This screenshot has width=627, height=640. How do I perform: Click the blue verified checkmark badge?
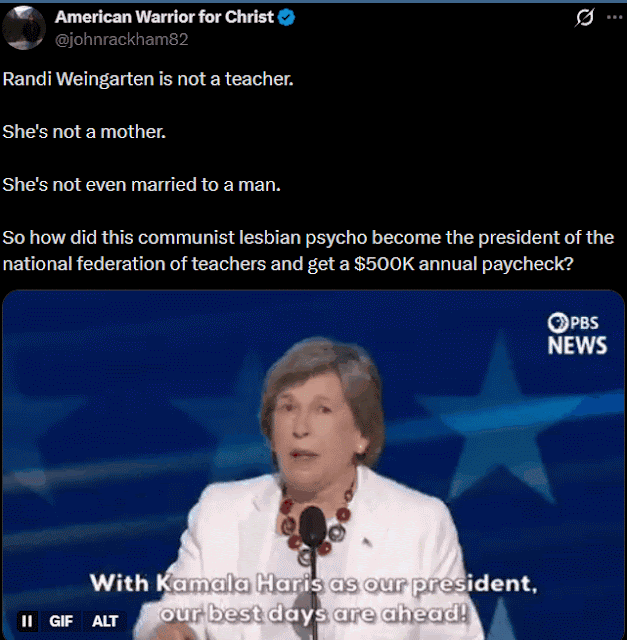click(286, 18)
